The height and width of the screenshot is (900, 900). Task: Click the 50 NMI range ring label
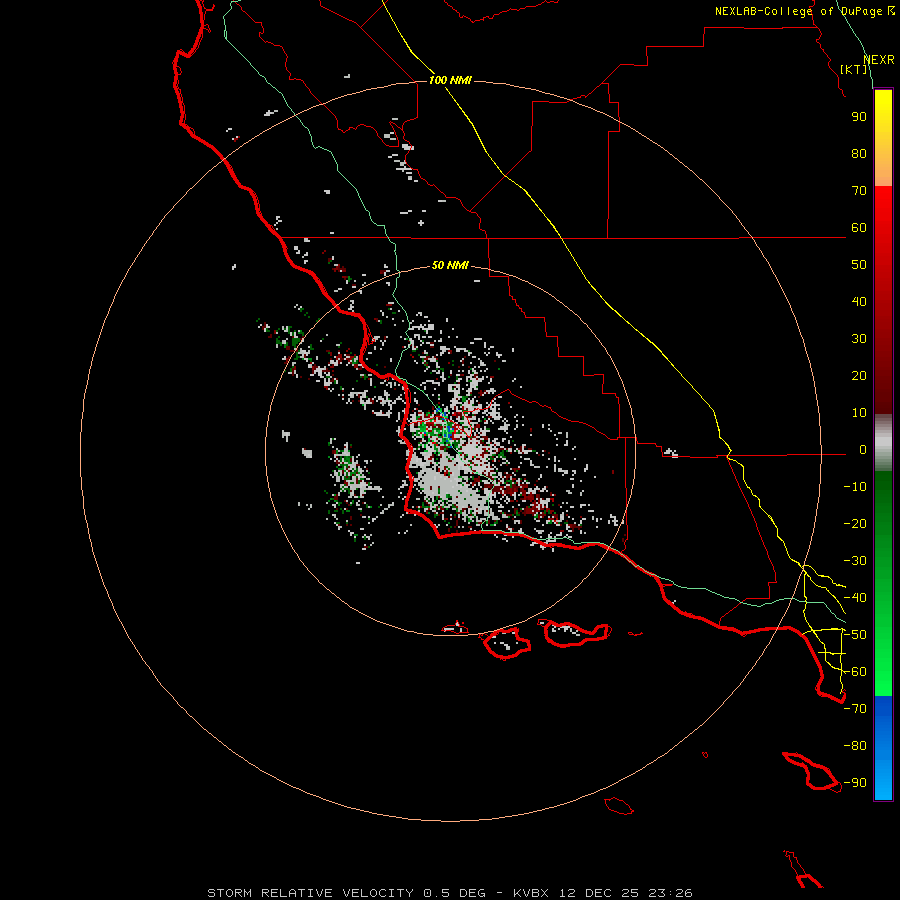click(450, 265)
